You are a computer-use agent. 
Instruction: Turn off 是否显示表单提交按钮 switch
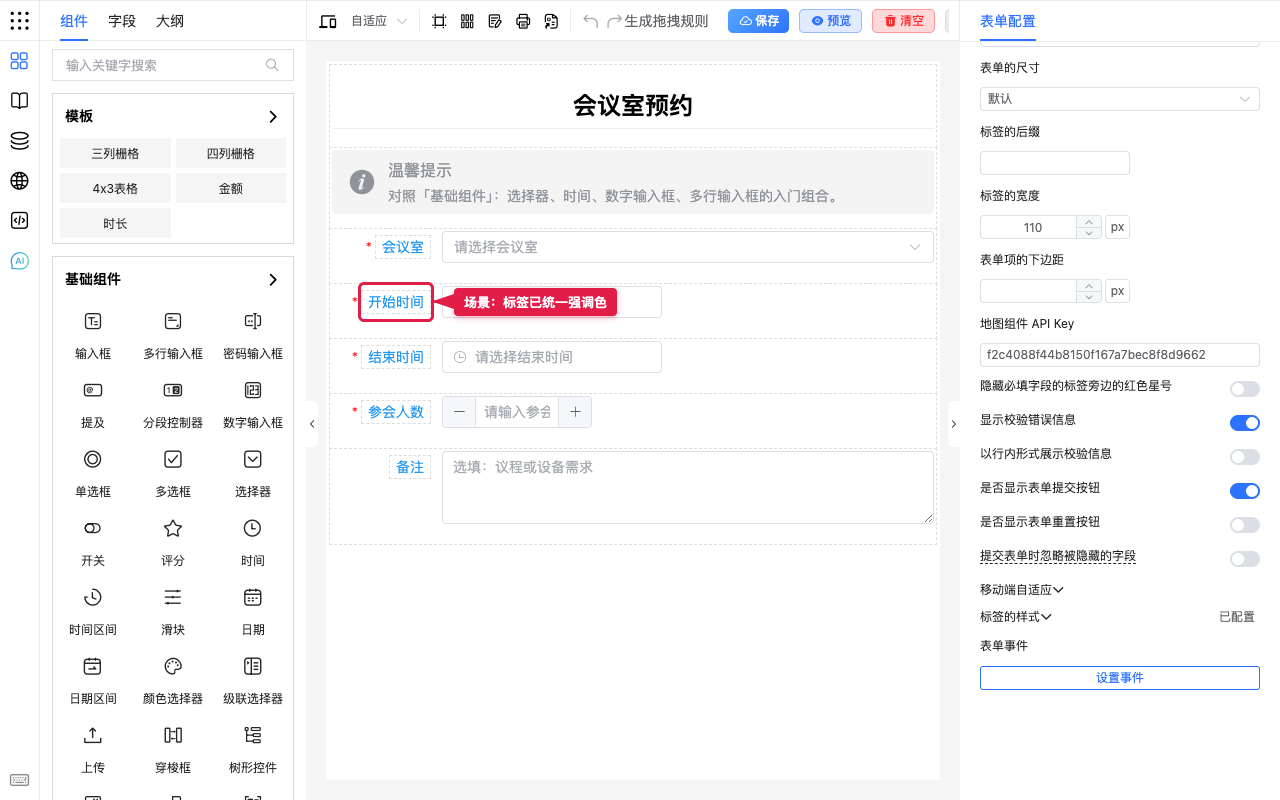tap(1245, 491)
